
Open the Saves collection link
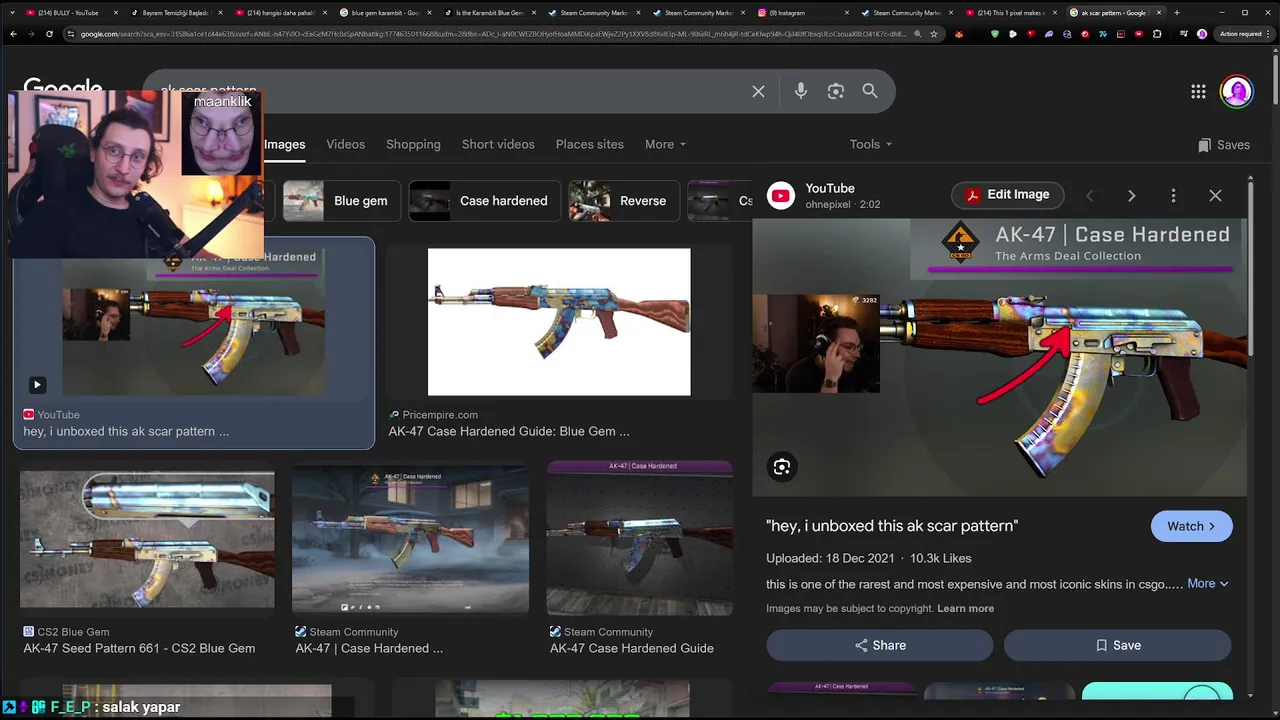coord(1224,145)
